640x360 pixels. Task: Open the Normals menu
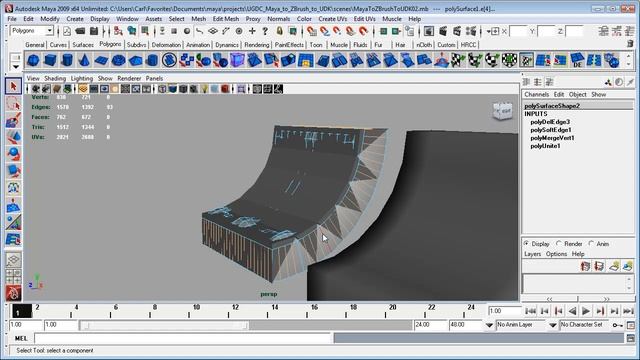point(278,19)
